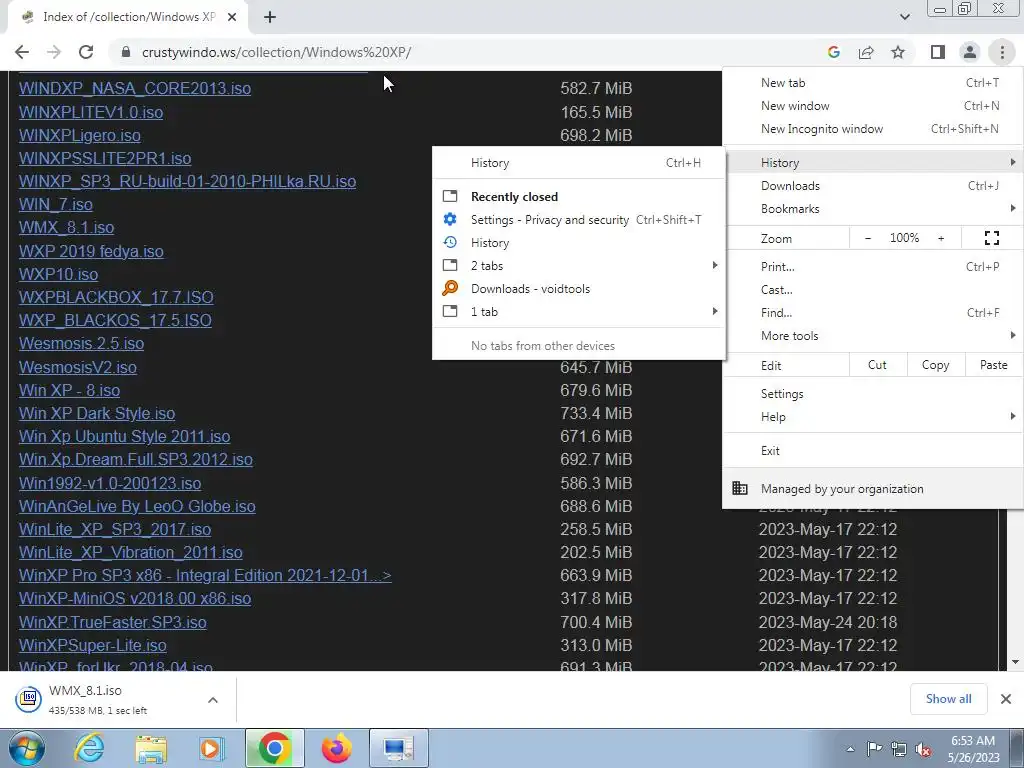This screenshot has width=1024, height=768.
Task: Select New Incognito window
Action: pyautogui.click(x=872, y=129)
